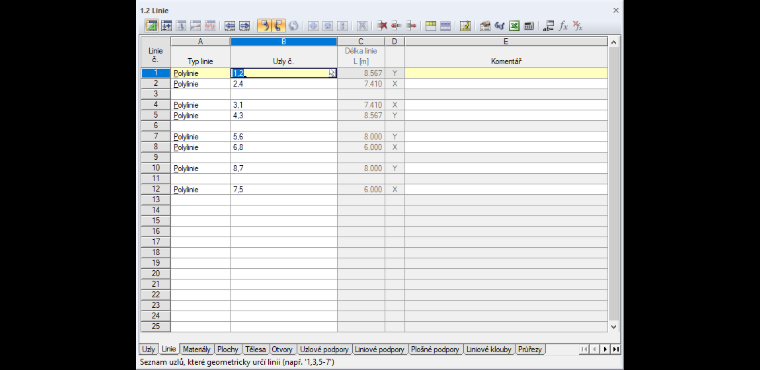Click the green table edit mode icon
The height and width of the screenshot is (370, 760).
[152, 26]
